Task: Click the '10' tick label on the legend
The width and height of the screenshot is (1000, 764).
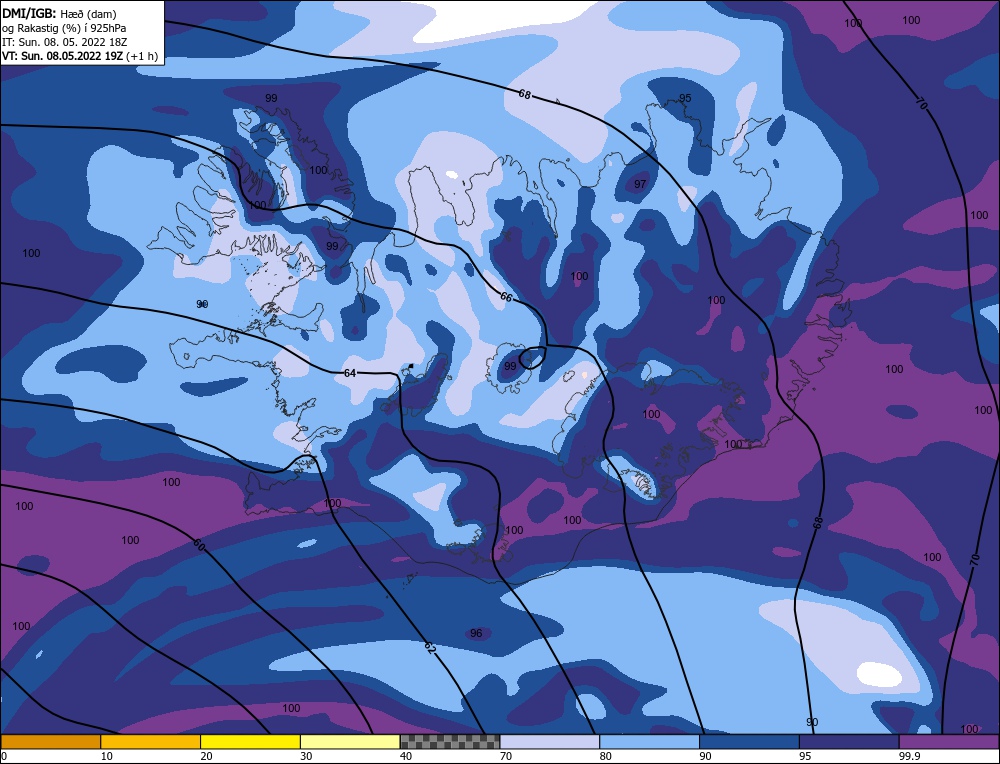Action: [107, 756]
